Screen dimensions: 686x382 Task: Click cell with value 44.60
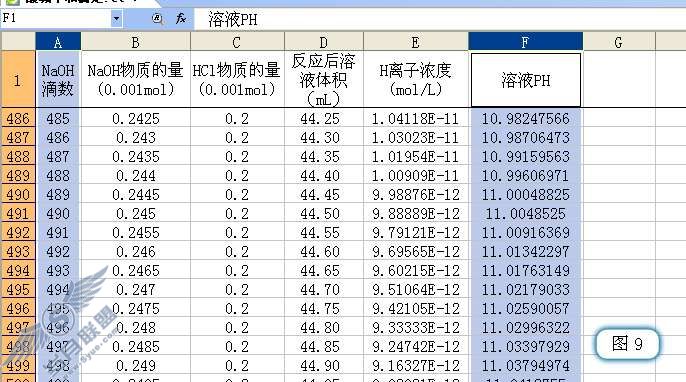coord(324,251)
